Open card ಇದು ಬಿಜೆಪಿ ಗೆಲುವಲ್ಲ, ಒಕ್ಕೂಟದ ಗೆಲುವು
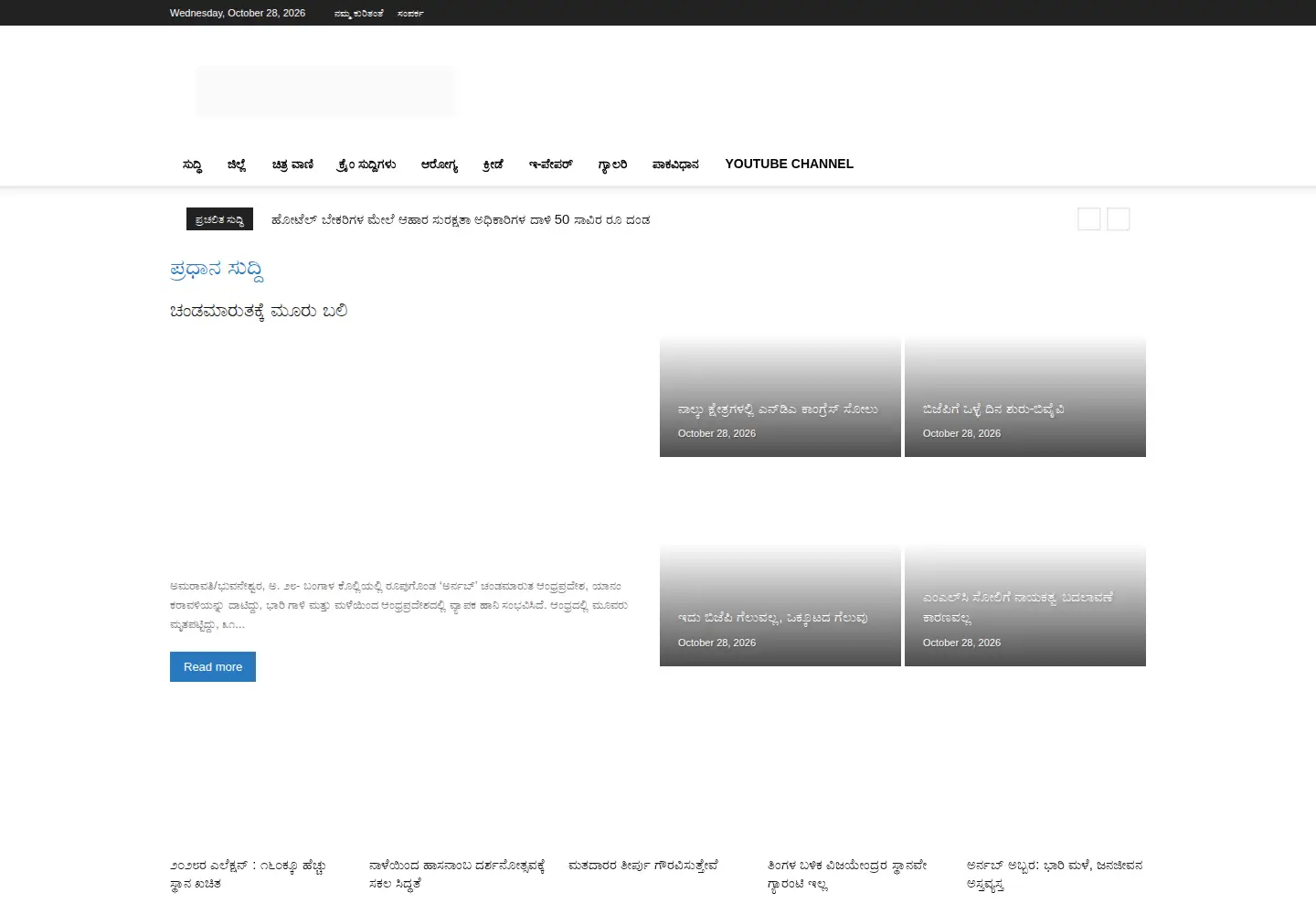 [773, 618]
